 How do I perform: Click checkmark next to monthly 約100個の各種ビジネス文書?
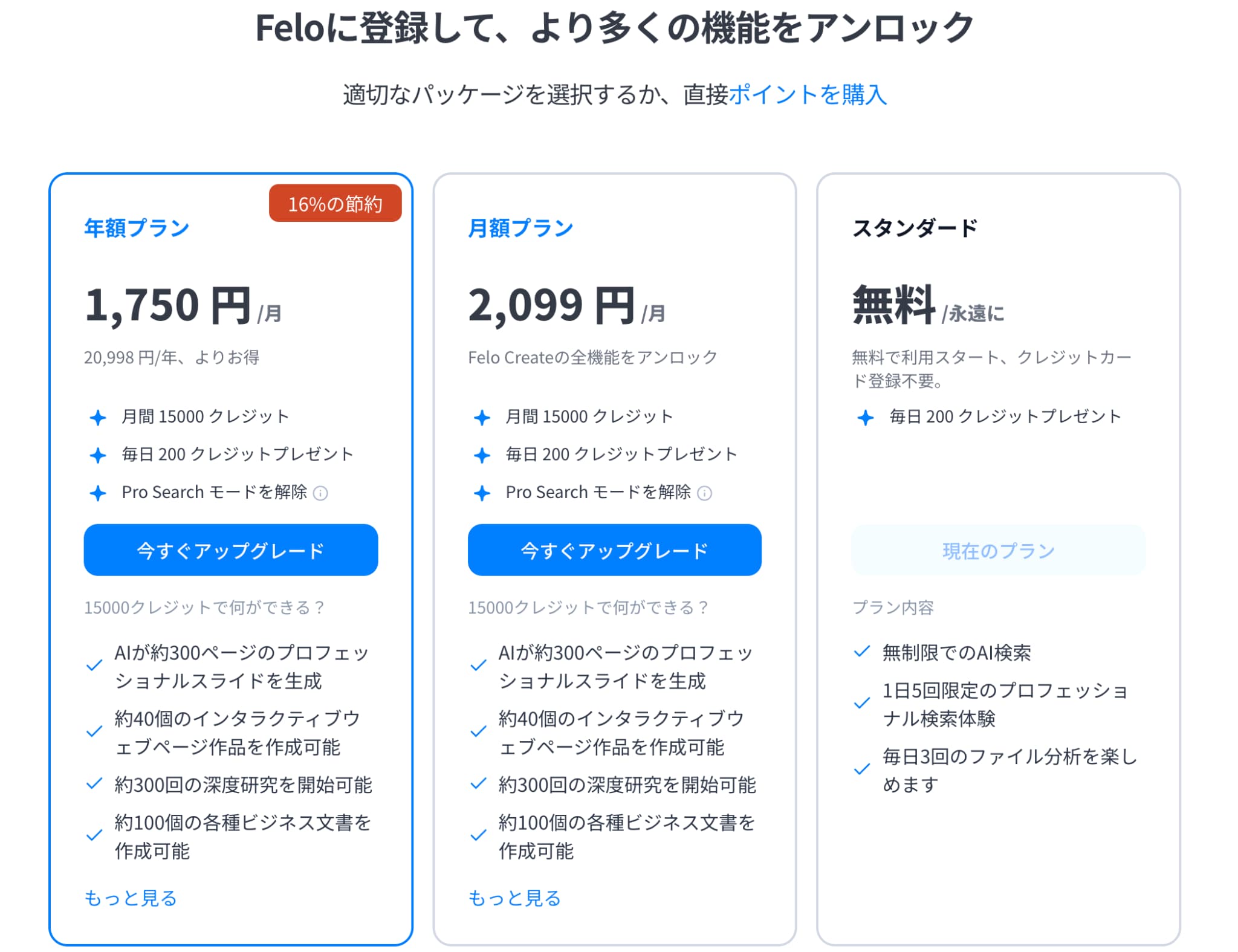pos(478,835)
